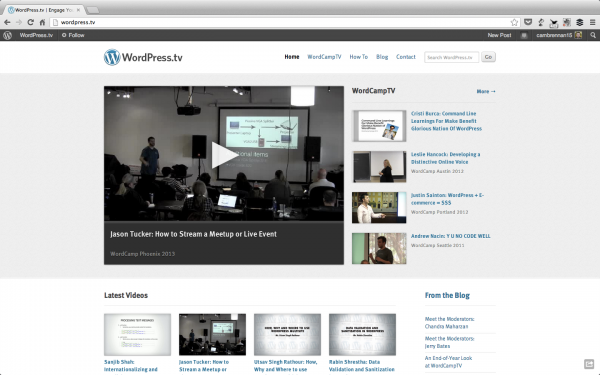The height and width of the screenshot is (375, 600).
Task: Open the How To navigation item
Action: coord(359,57)
